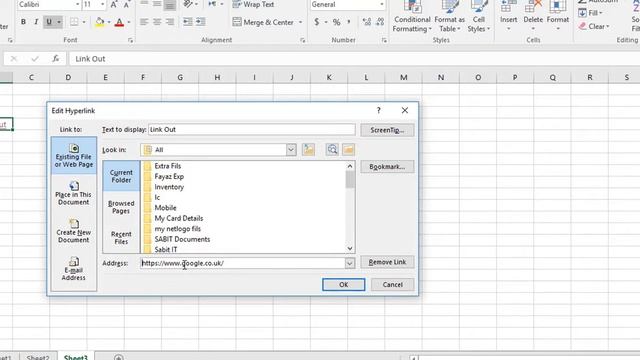Click Address field with google URL
This screenshot has height=360, width=640.
242,263
